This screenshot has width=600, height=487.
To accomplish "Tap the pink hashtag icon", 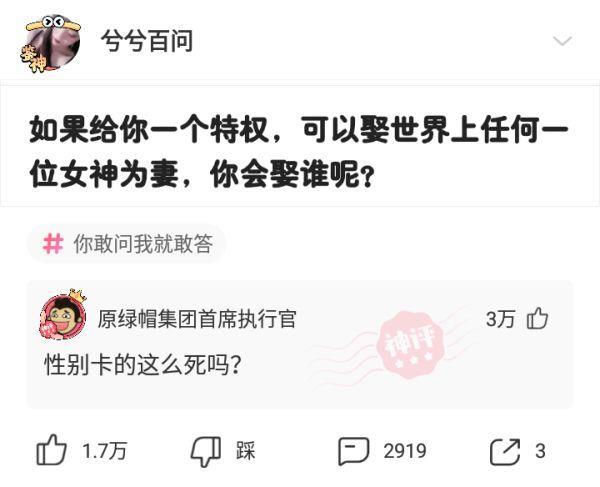I will (53, 244).
